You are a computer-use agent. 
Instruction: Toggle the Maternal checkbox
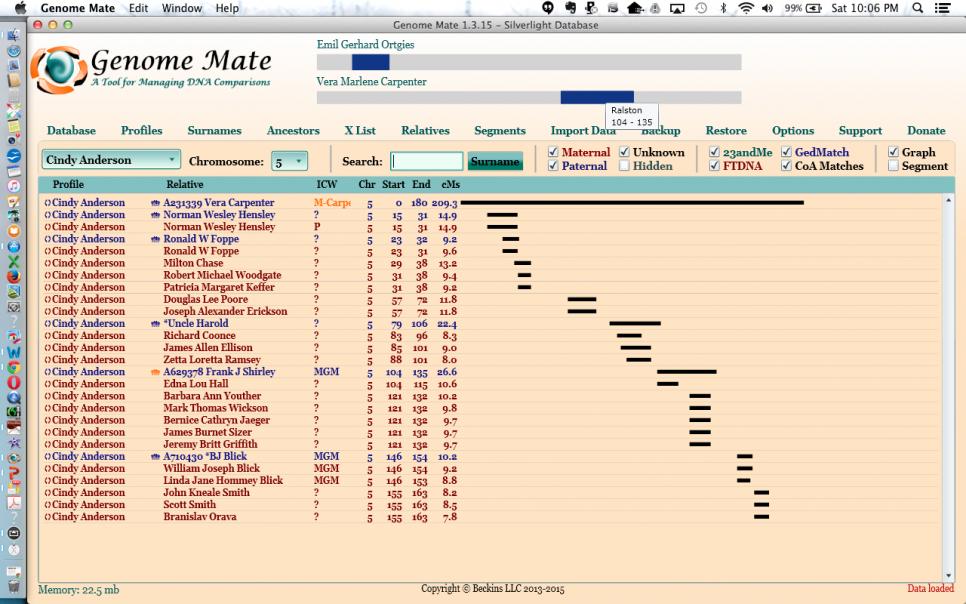553,152
